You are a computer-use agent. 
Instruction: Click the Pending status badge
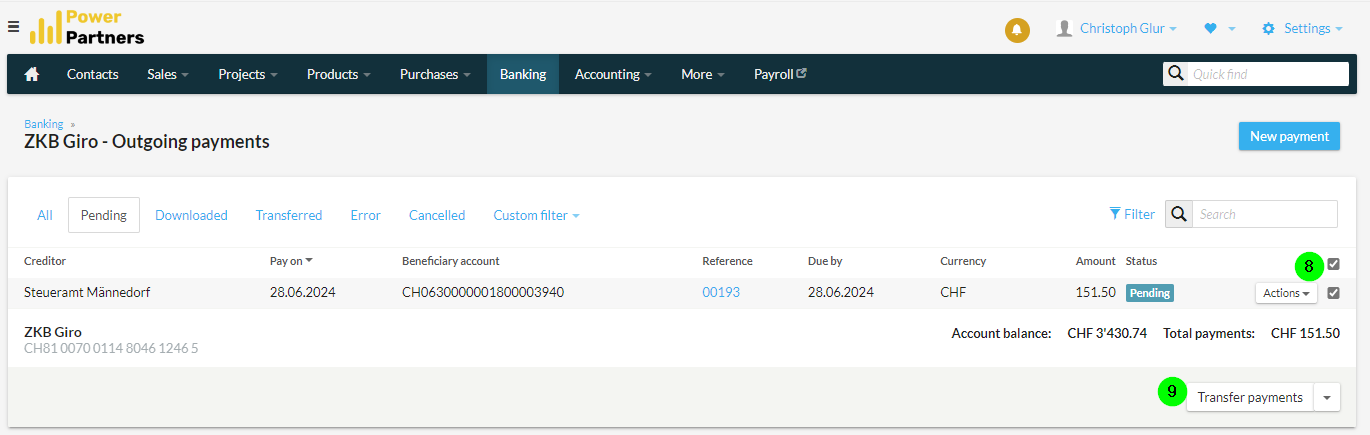[x=1150, y=293]
